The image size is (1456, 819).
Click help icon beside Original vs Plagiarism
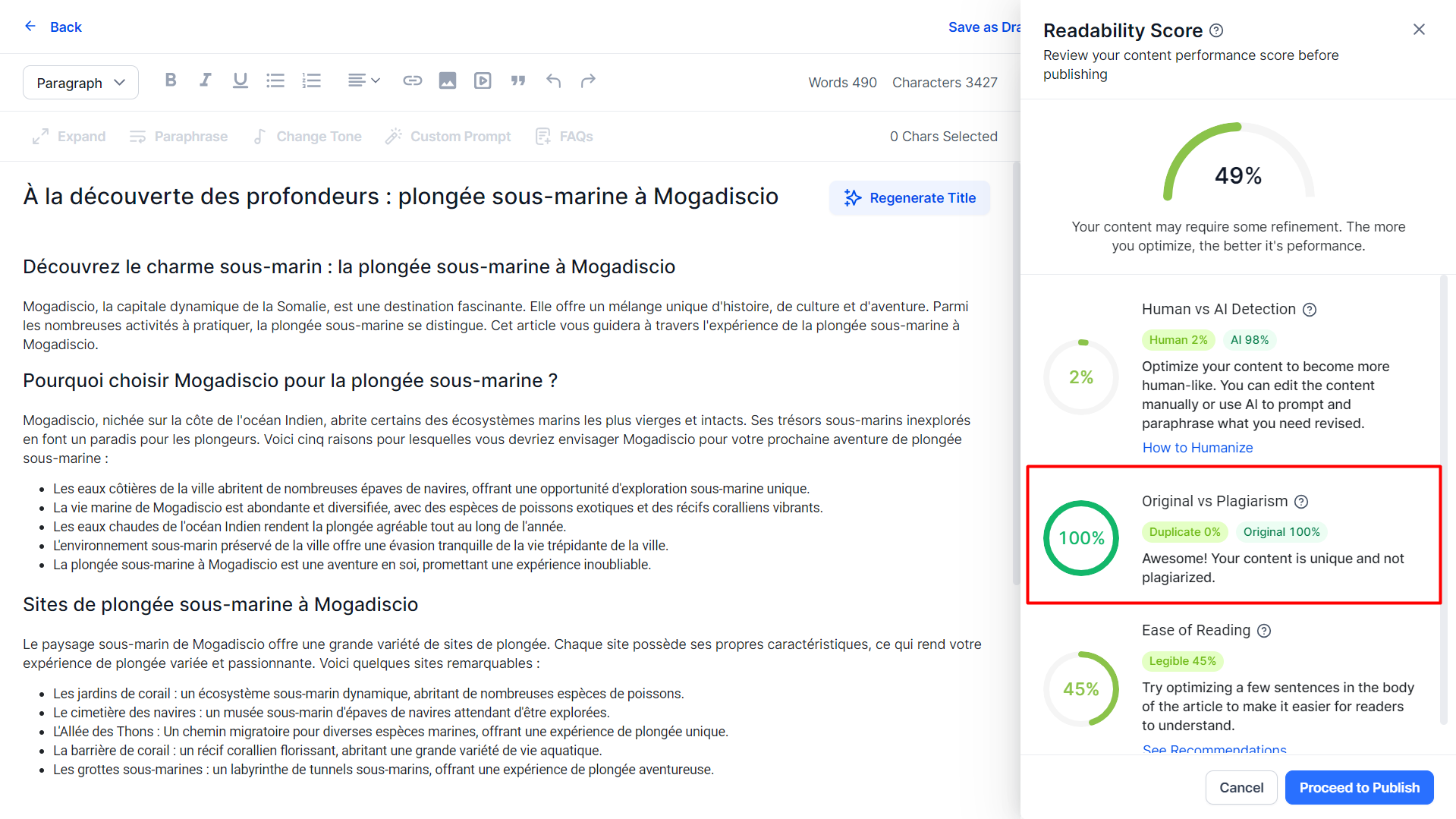1301,502
